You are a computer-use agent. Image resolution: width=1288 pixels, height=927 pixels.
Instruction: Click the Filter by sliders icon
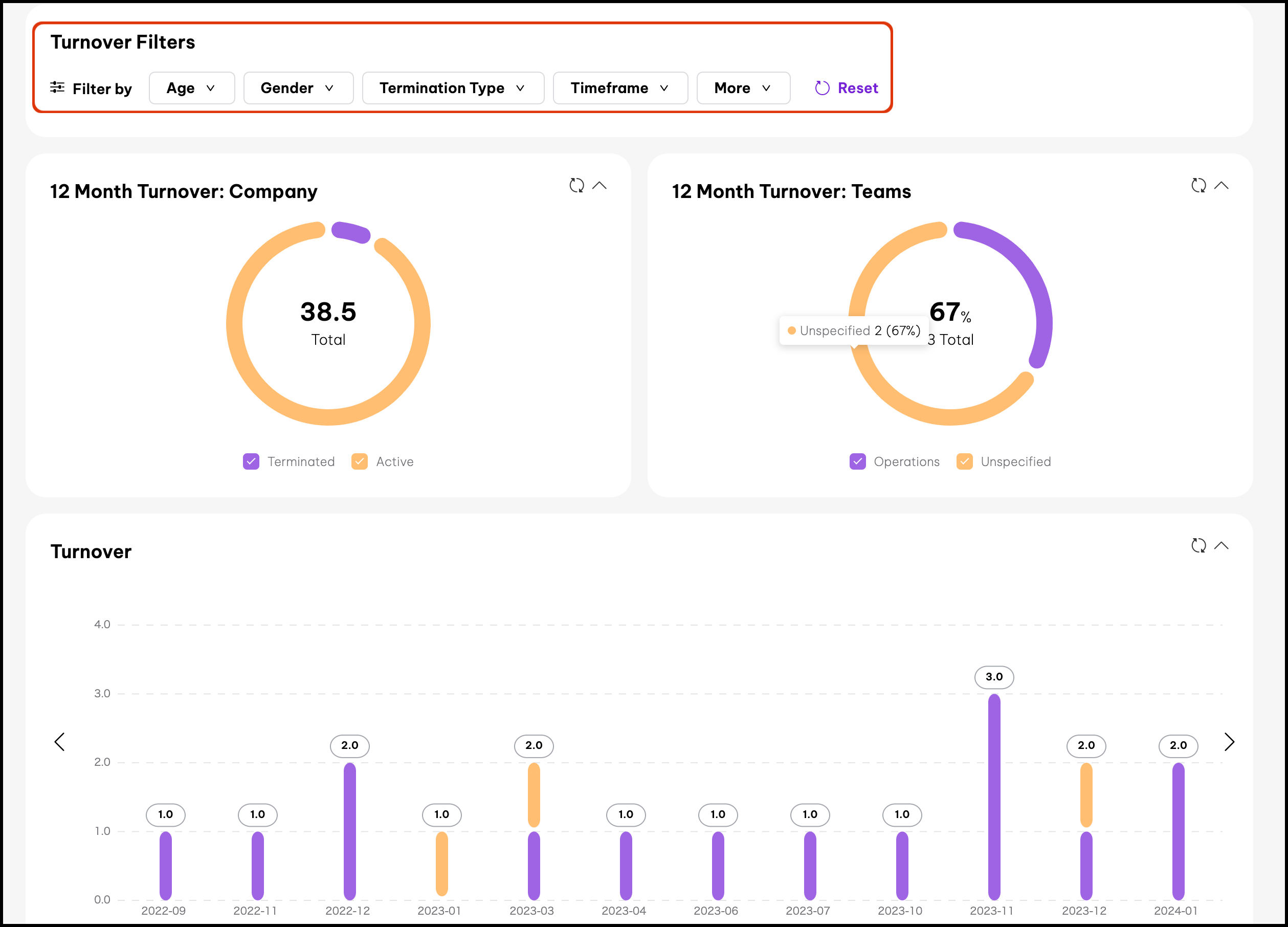pos(57,87)
